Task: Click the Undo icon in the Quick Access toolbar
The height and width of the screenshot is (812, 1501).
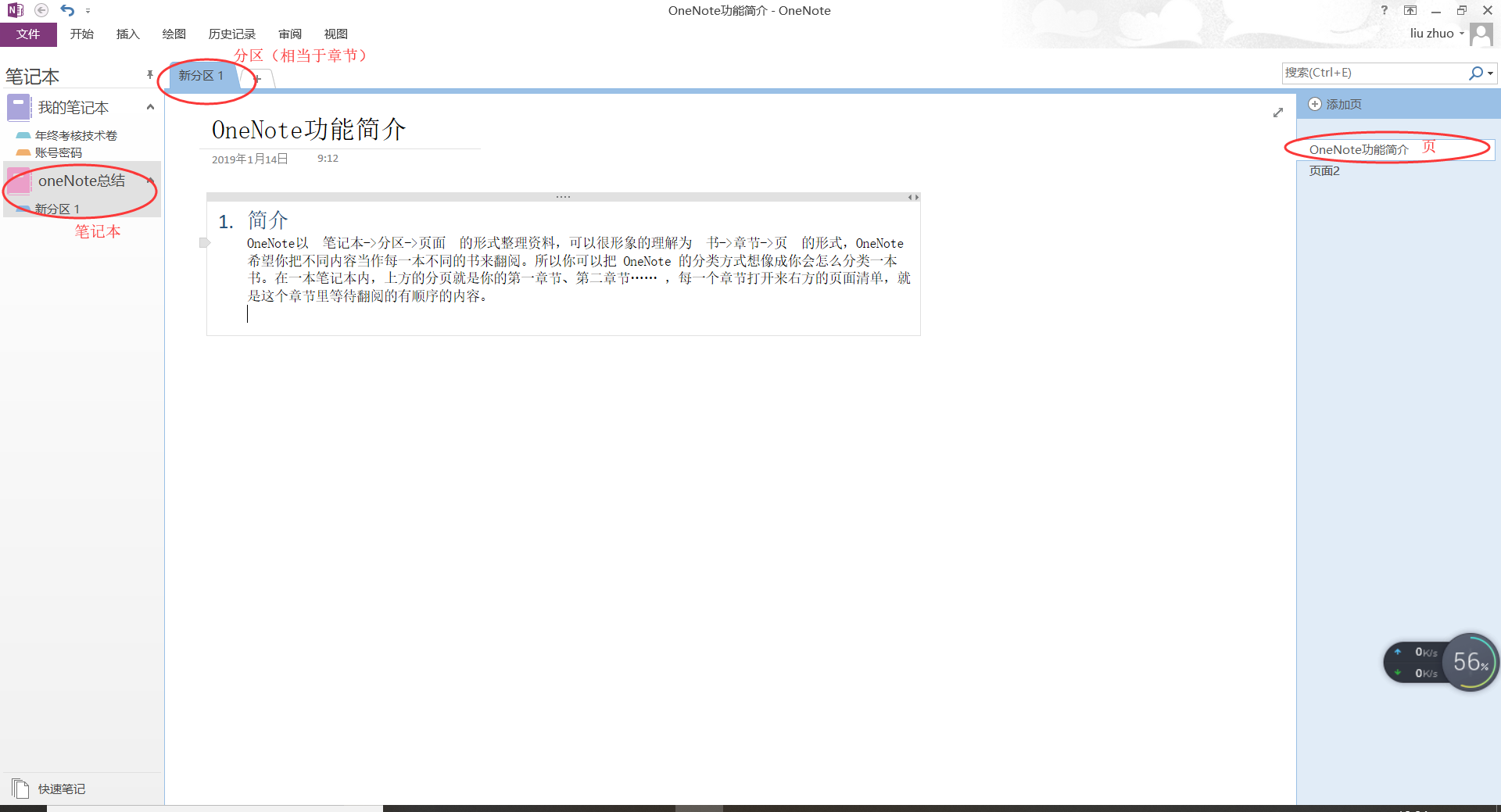Action: 67,10
